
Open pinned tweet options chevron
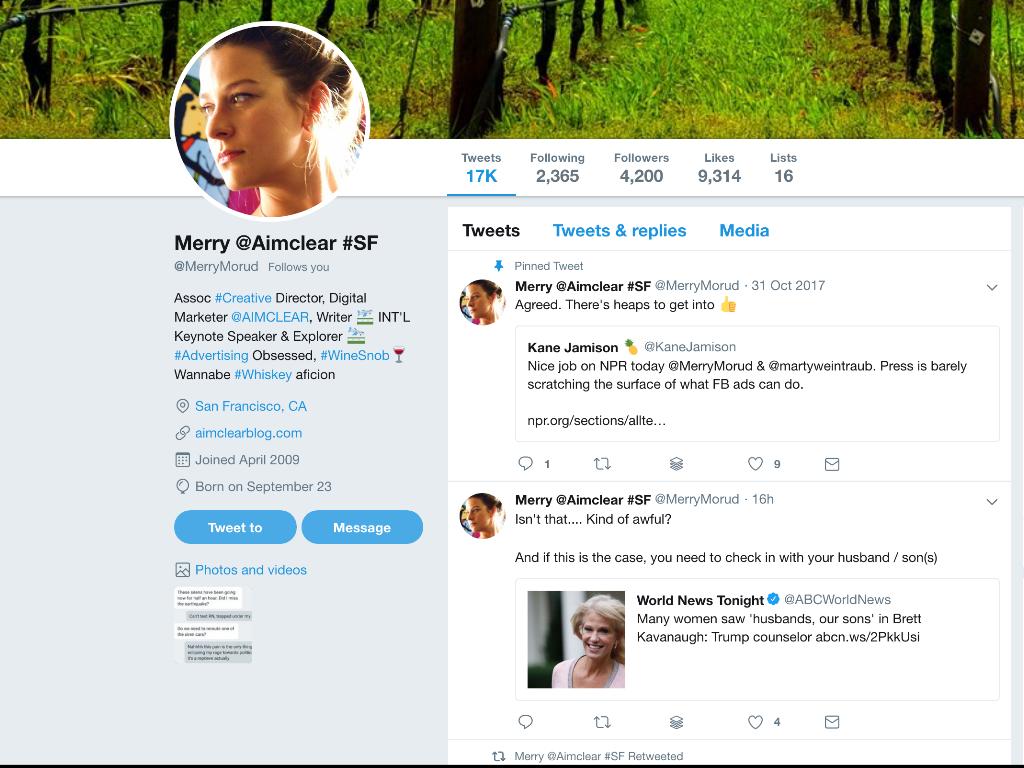click(992, 287)
